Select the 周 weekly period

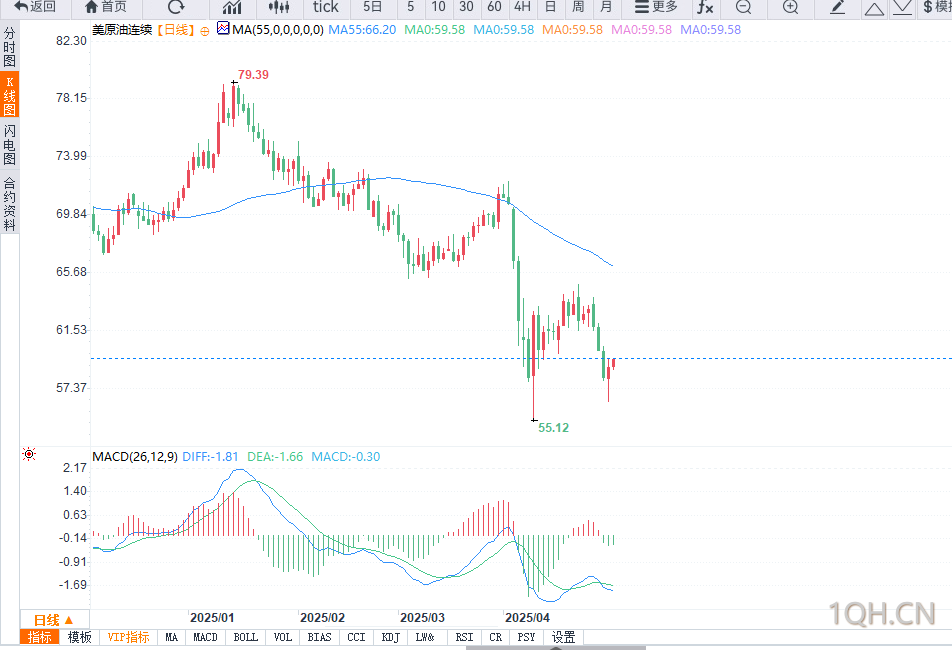coord(578,7)
